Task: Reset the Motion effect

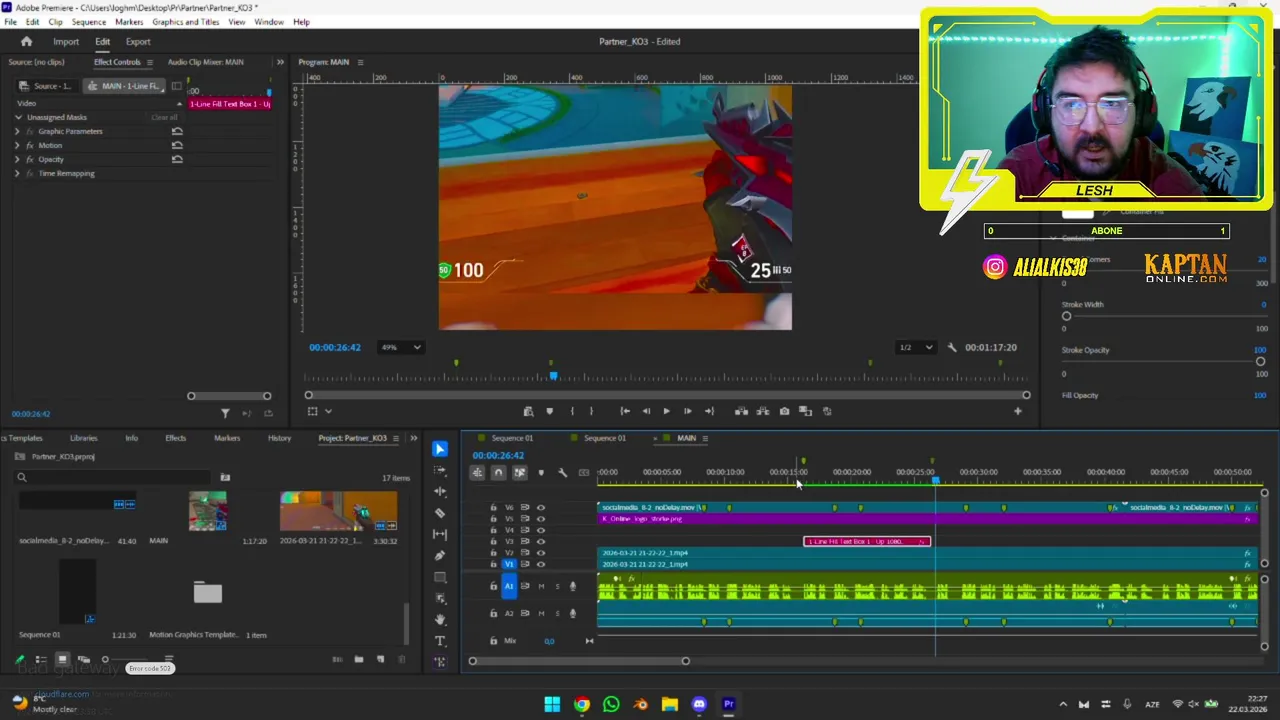Action: (177, 145)
